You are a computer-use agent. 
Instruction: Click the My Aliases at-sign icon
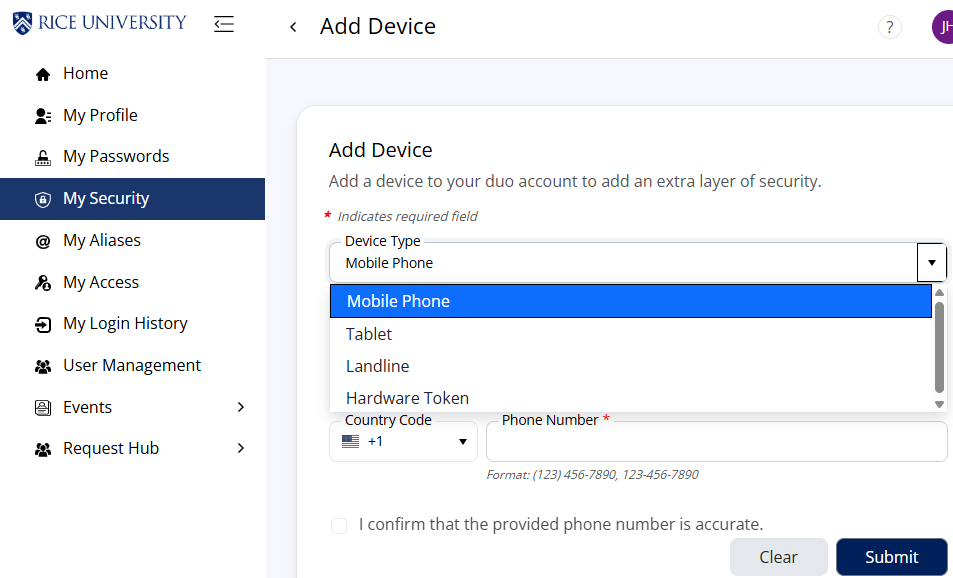click(x=43, y=241)
